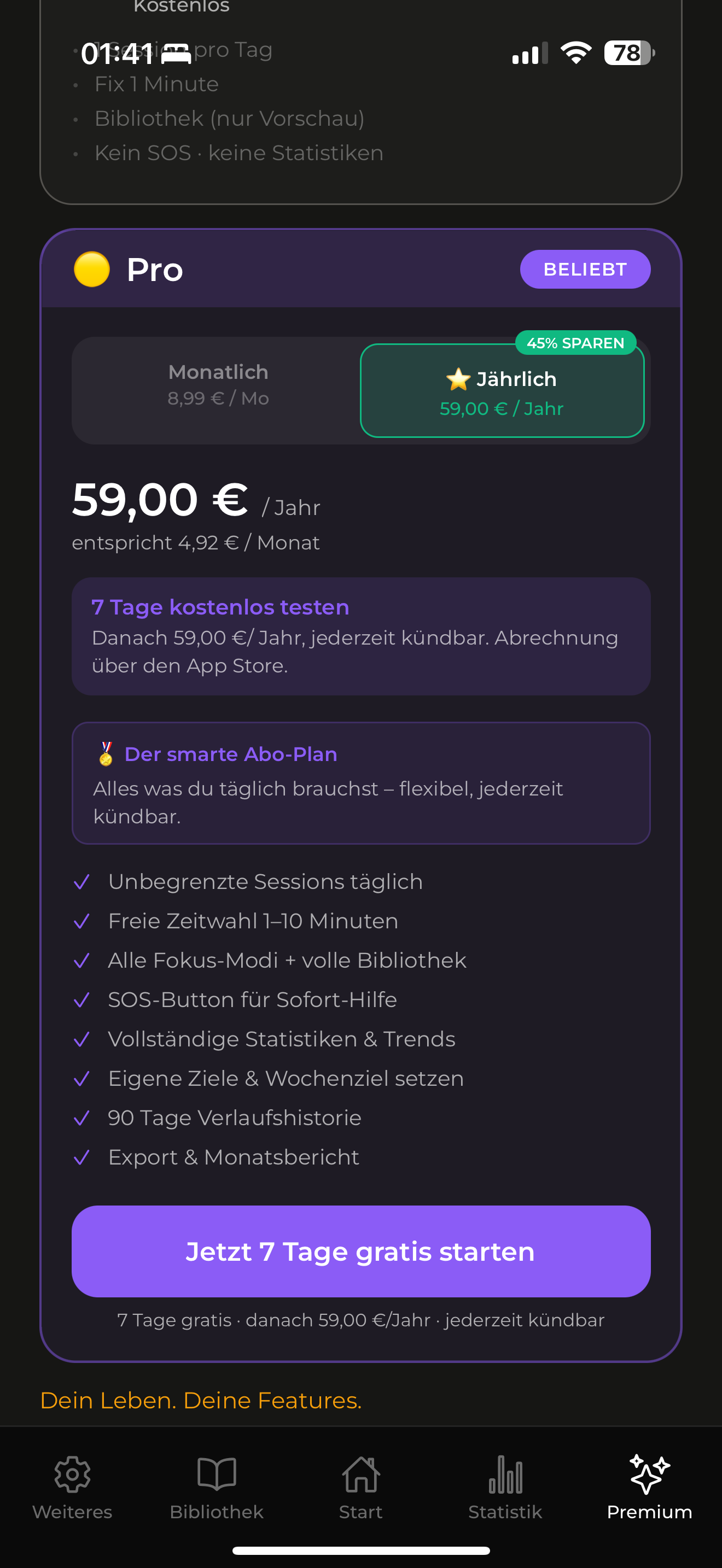Tap the Wi-Fi status icon

point(576,53)
